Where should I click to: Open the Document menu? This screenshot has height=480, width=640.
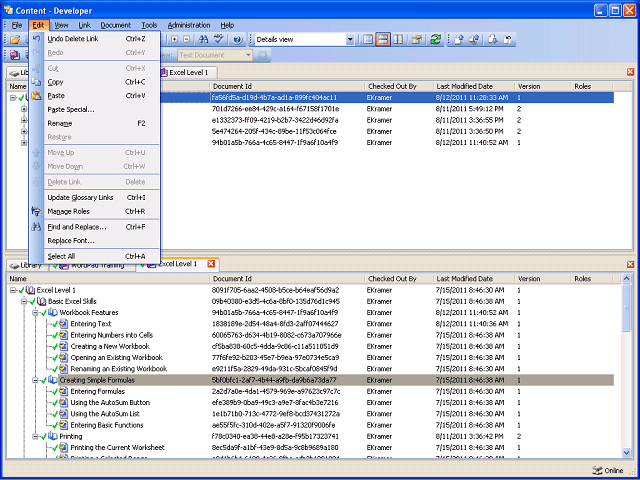pos(116,25)
